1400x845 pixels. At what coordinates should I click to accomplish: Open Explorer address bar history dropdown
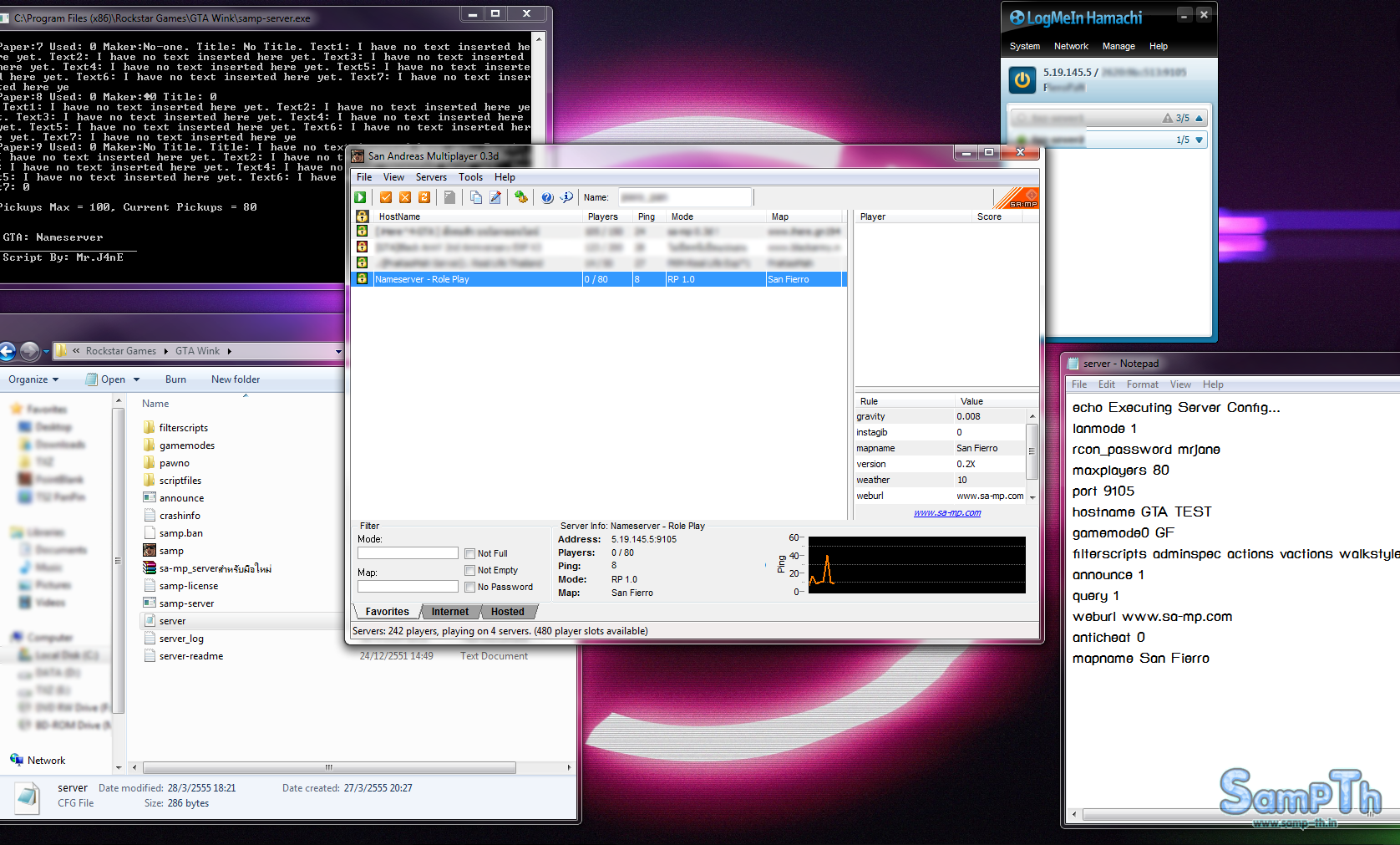(x=338, y=351)
